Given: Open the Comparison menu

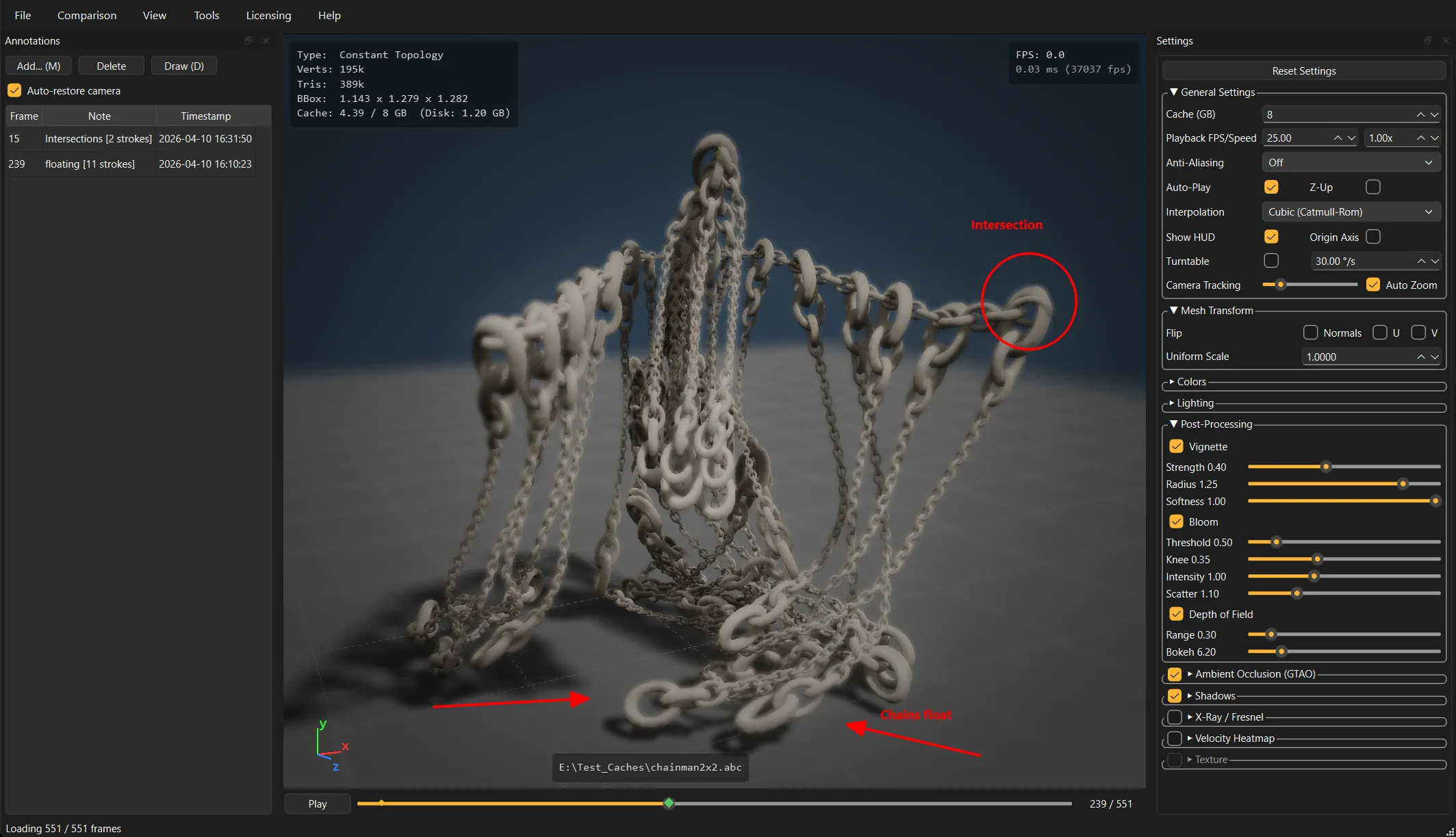Looking at the screenshot, I should pos(87,15).
